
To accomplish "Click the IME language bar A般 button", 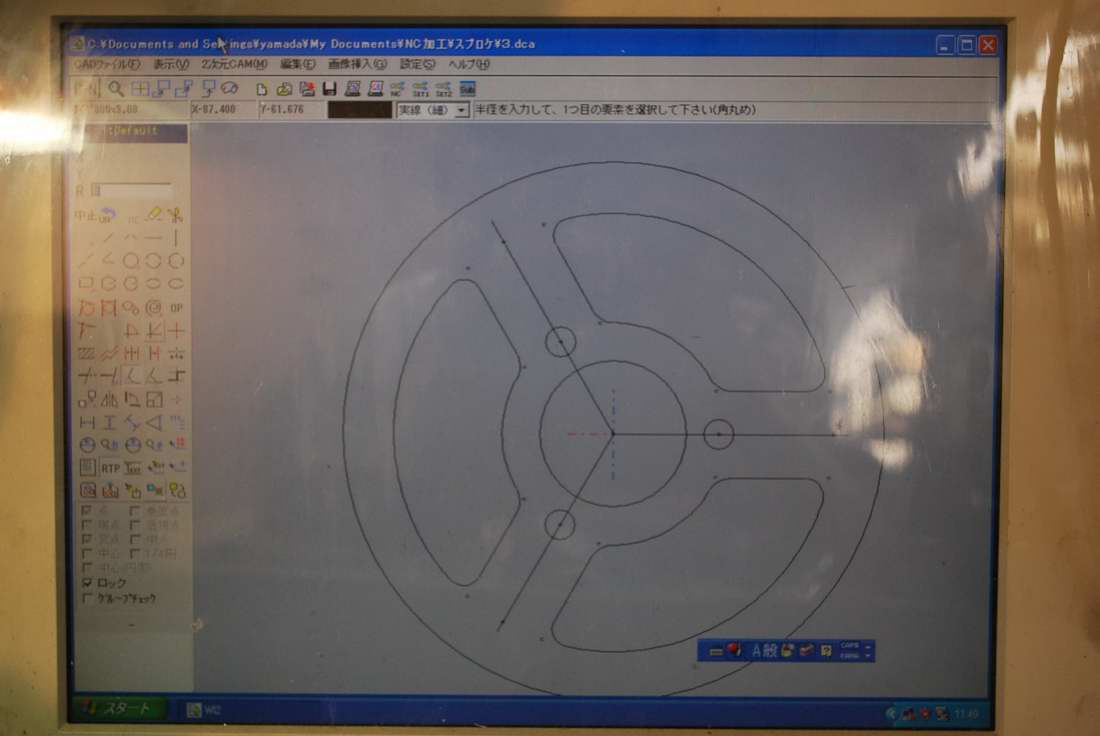I will [764, 651].
